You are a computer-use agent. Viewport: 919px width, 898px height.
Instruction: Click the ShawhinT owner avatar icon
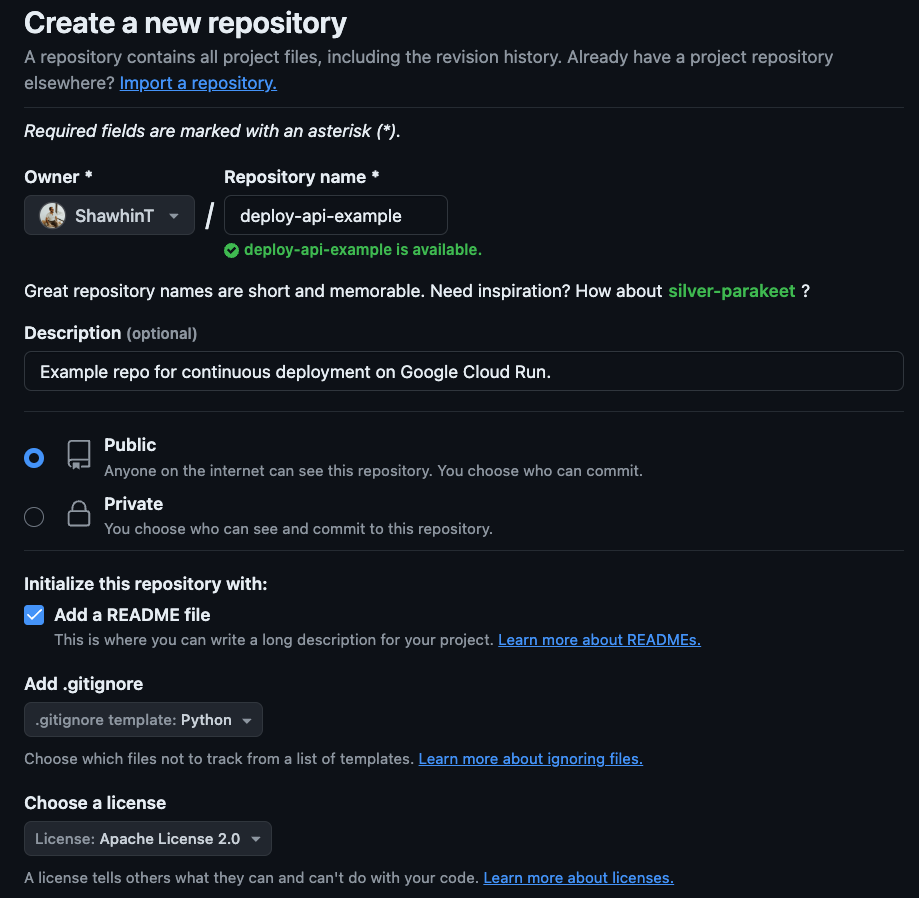tap(53, 215)
